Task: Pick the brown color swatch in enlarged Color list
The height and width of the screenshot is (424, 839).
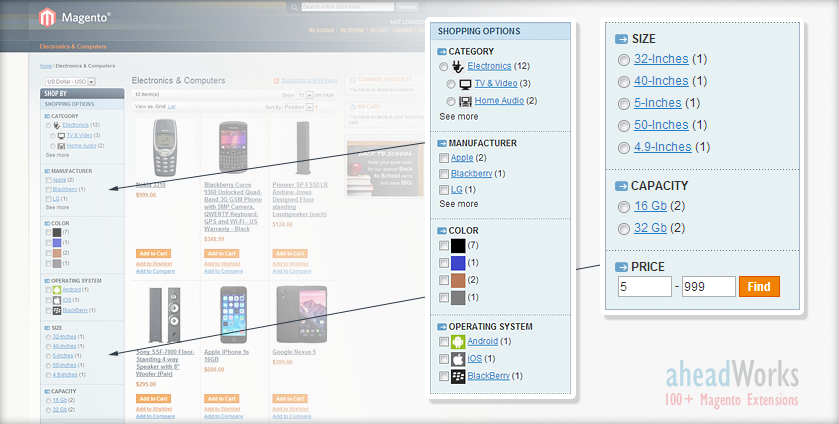Action: click(x=458, y=281)
